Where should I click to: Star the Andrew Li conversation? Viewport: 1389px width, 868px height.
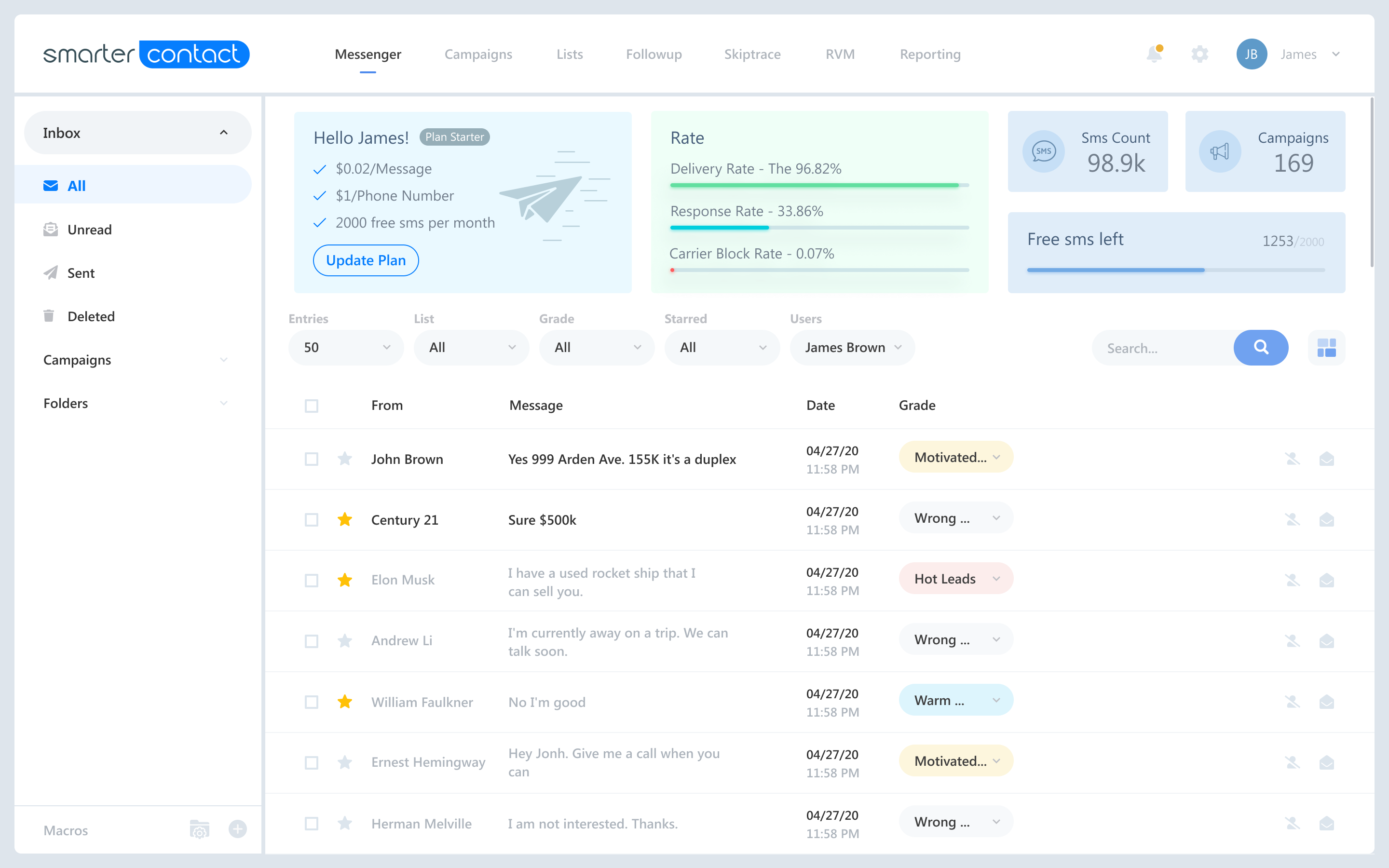[344, 641]
